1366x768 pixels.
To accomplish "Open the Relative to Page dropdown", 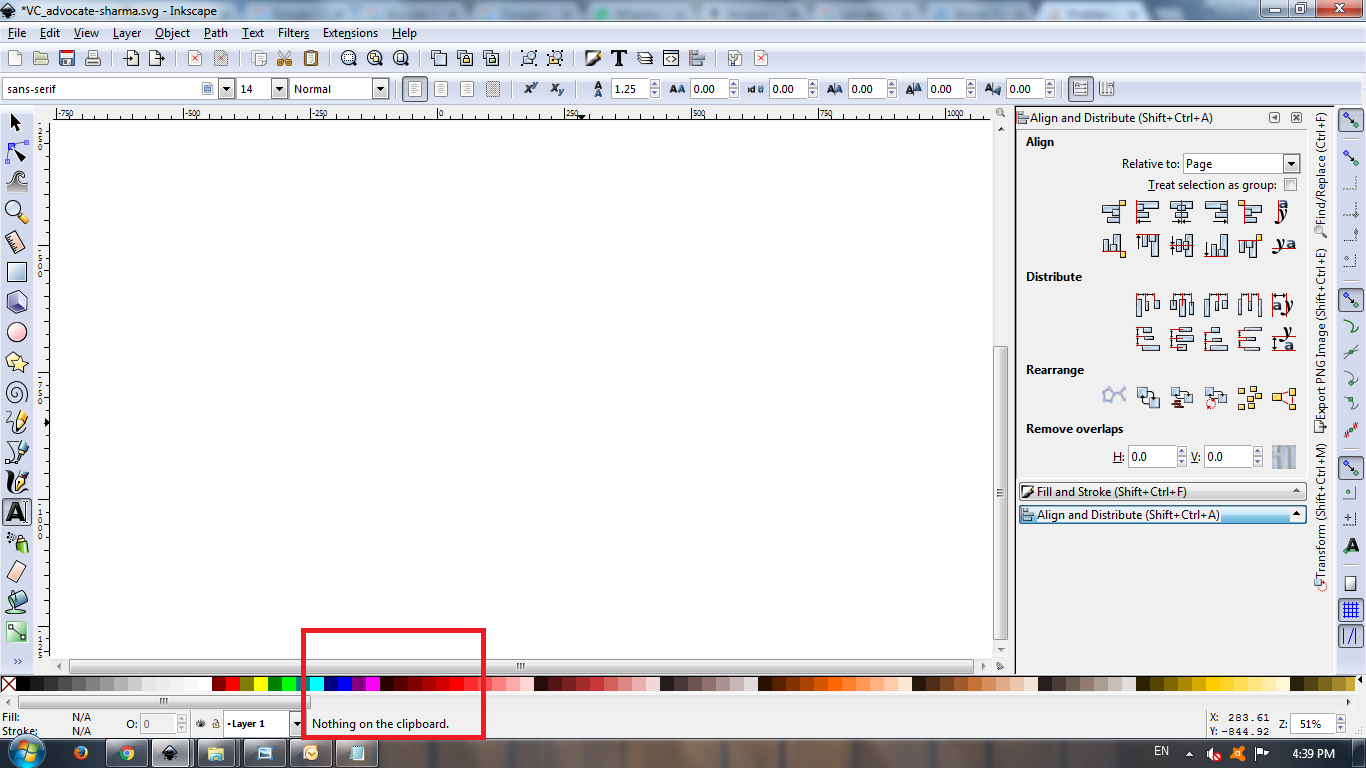I will point(1240,164).
